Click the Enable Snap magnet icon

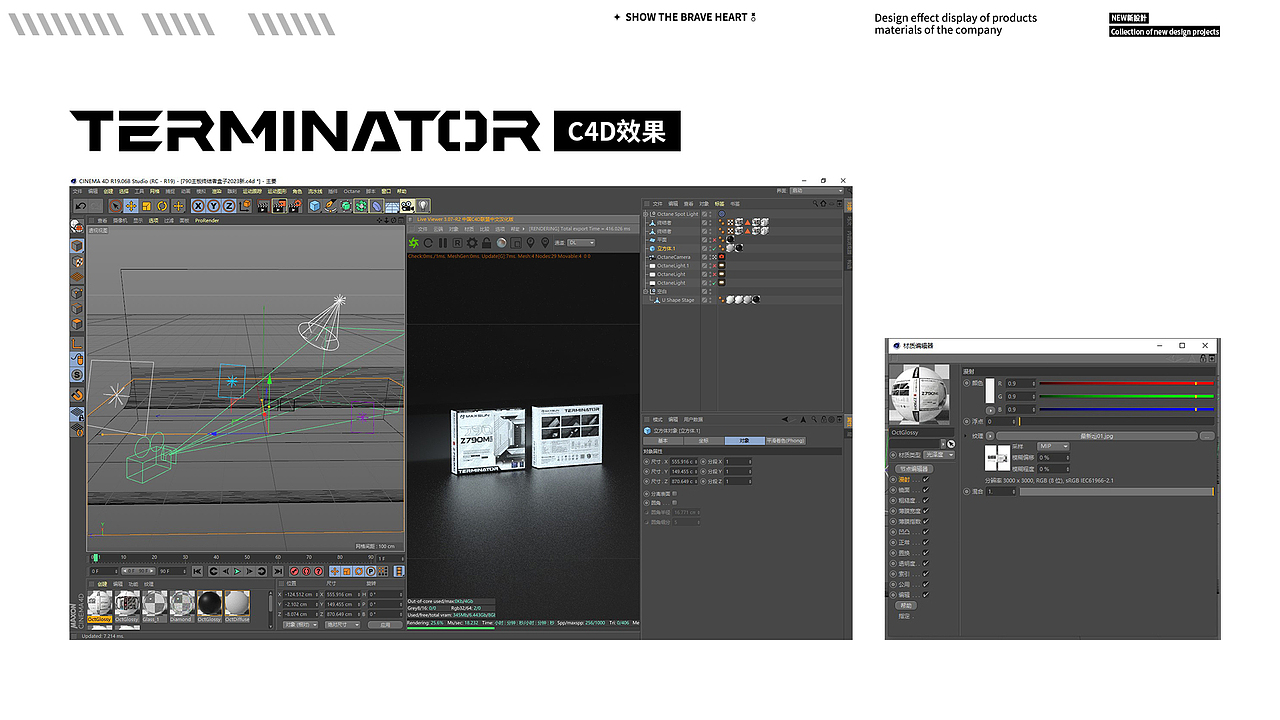coord(76,394)
